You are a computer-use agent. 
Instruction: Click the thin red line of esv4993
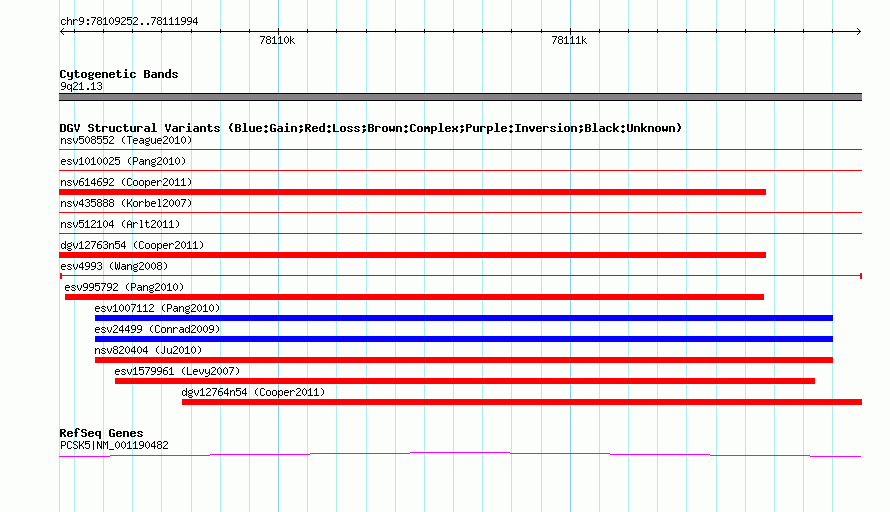point(461,276)
